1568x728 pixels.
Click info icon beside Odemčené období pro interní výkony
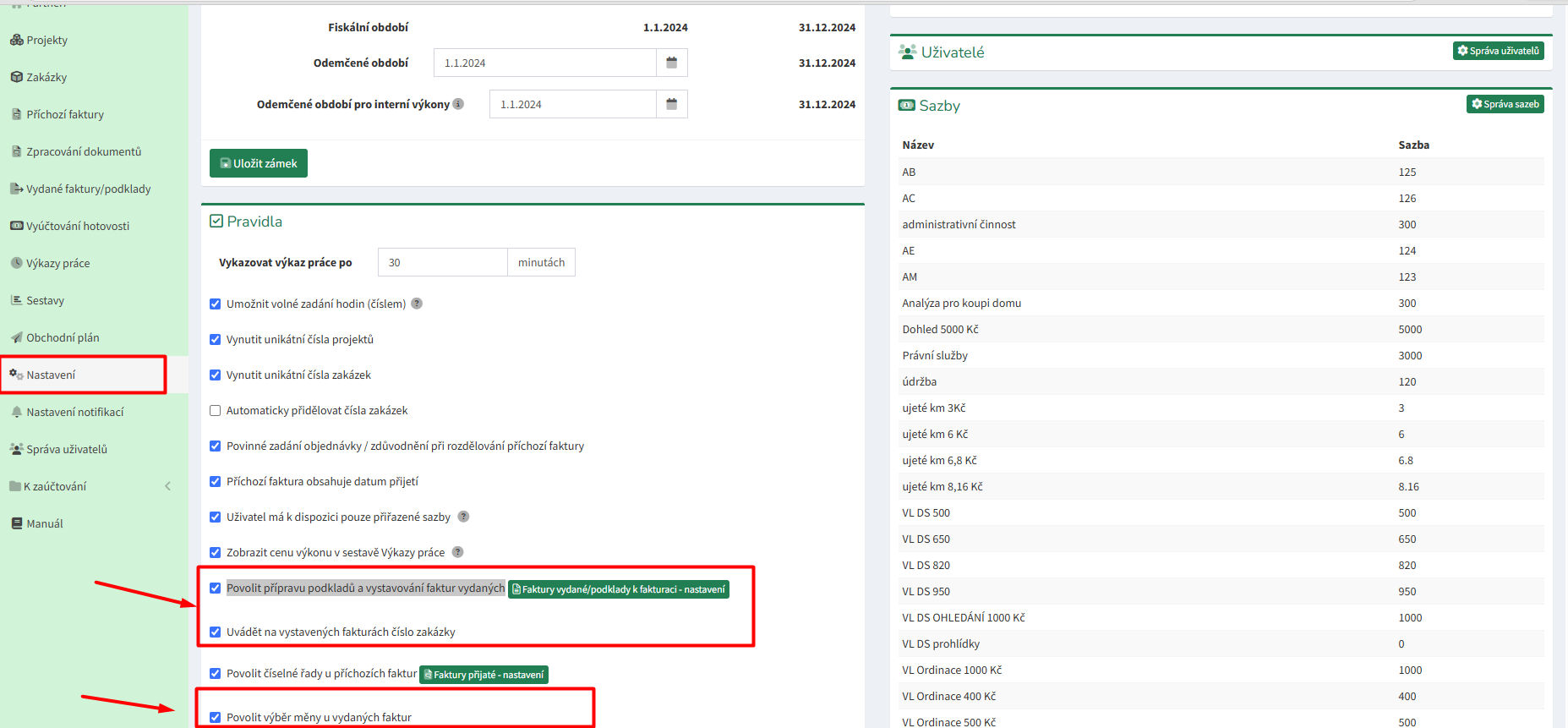[x=458, y=104]
